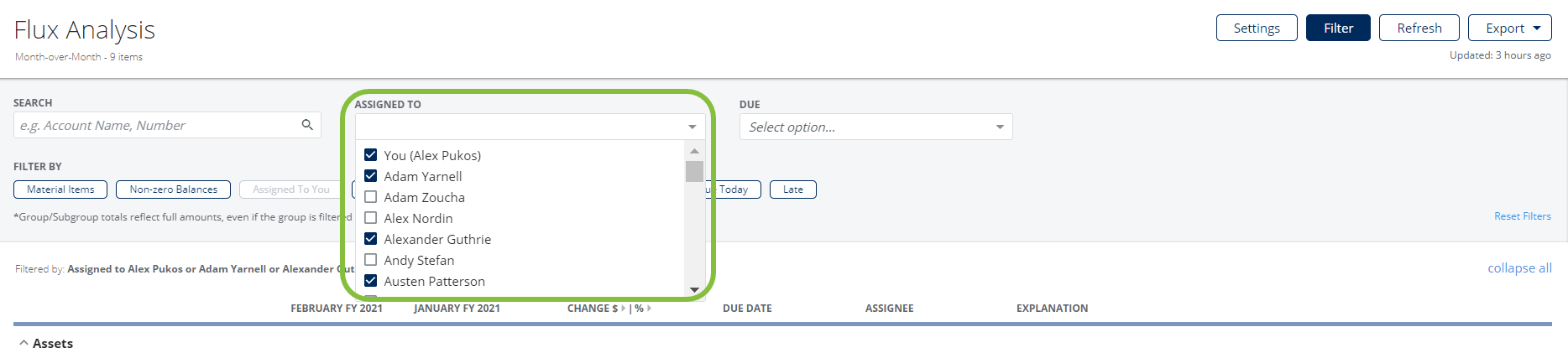Check the Adam Zoucha checkbox
The width and height of the screenshot is (1568, 353).
click(370, 197)
